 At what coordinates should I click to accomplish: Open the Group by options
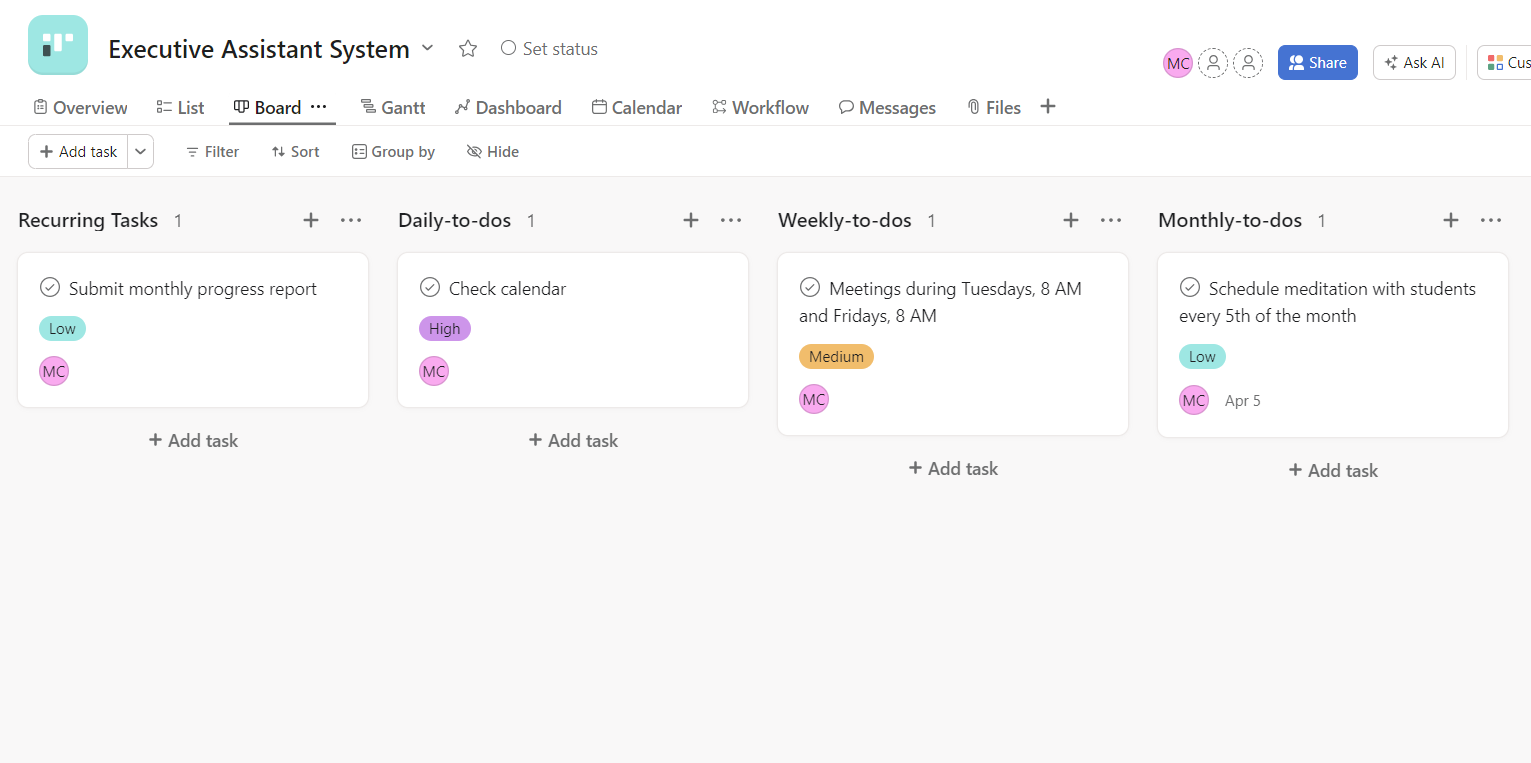tap(393, 152)
